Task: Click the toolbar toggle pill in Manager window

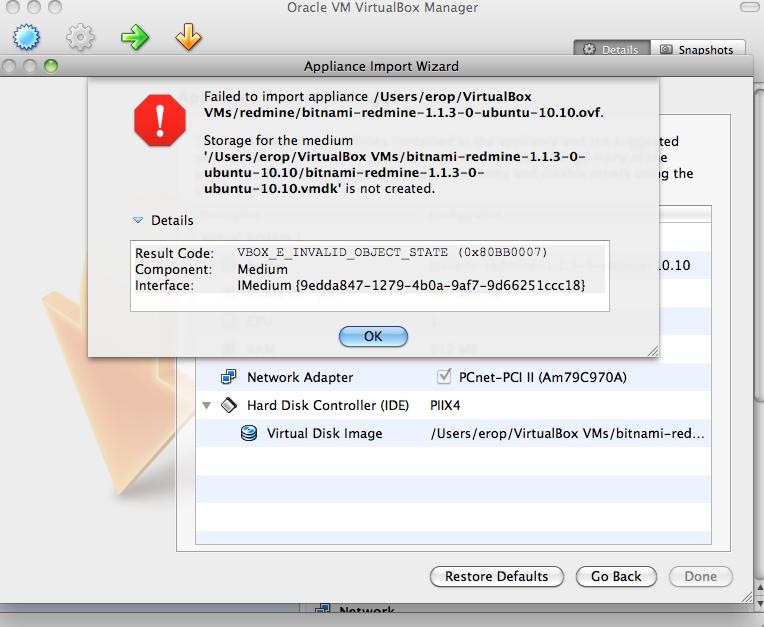Action: coord(750,7)
